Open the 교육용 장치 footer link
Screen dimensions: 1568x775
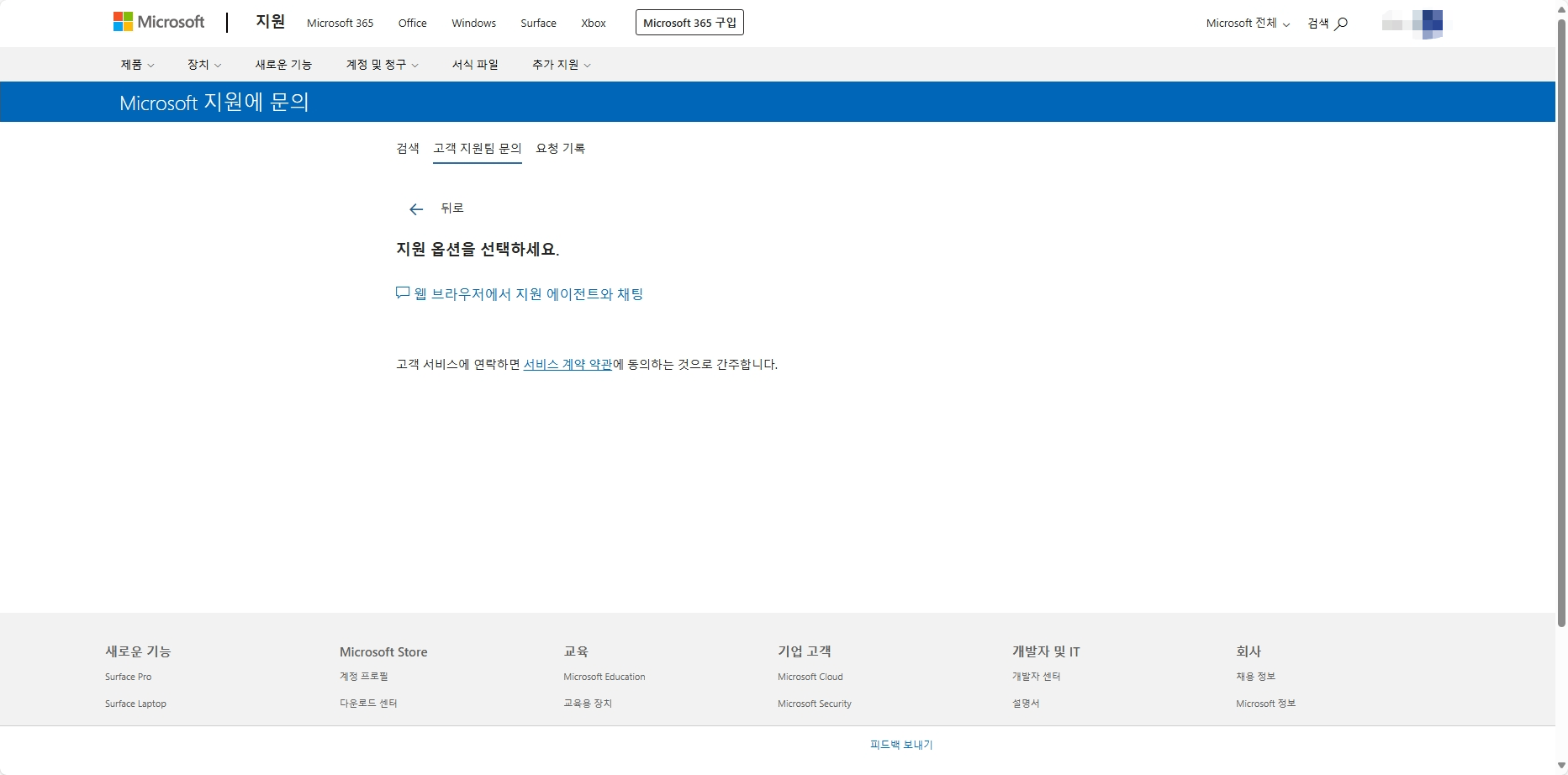588,704
